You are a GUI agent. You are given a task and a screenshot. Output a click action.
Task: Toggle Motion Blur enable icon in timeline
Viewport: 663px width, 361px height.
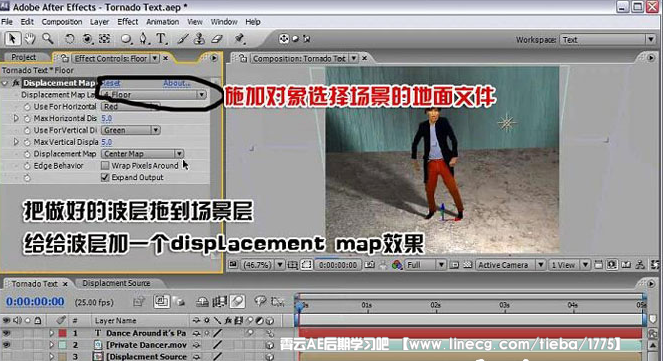coord(237,302)
